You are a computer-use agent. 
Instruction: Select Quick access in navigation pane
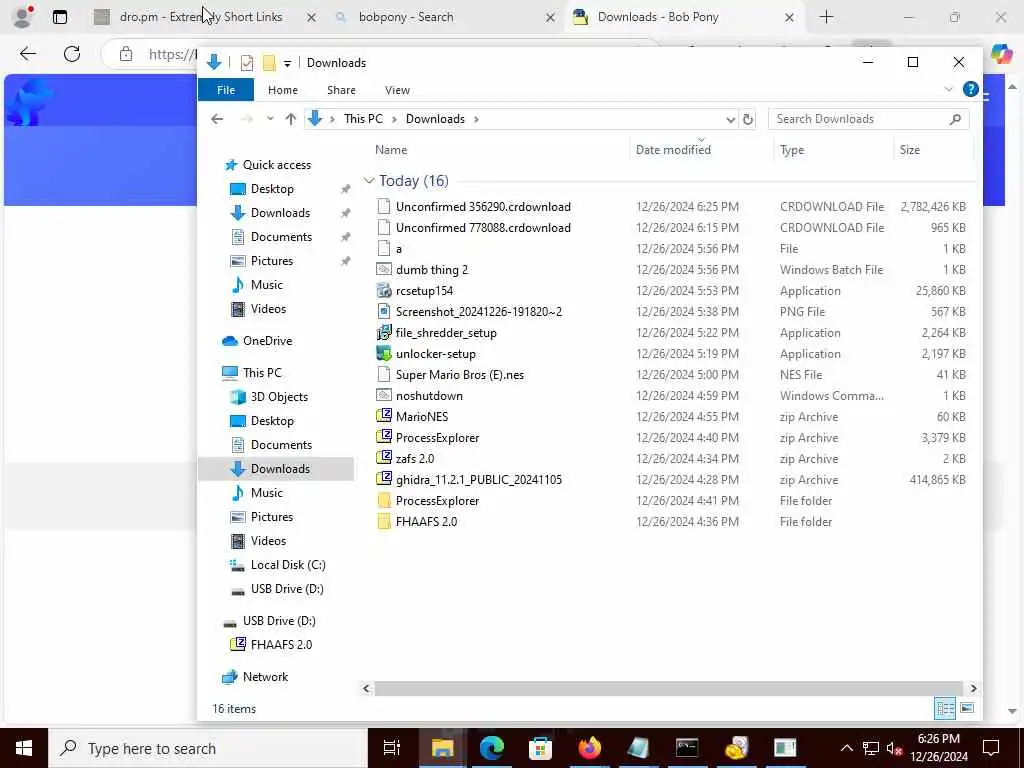point(276,165)
